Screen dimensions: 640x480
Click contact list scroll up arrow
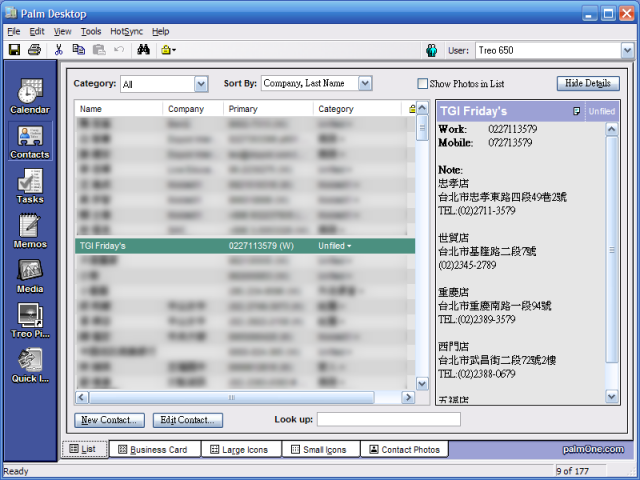pos(422,108)
